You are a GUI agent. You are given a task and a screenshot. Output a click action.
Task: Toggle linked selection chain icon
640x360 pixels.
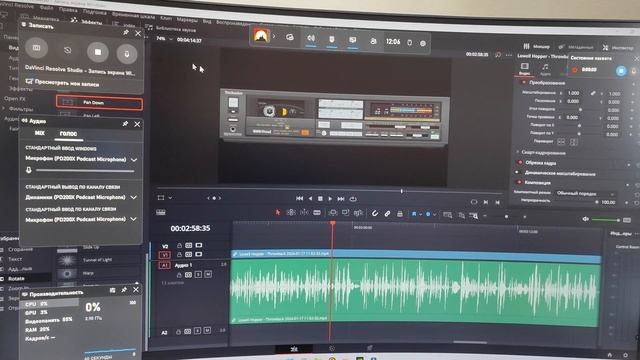click(387, 213)
